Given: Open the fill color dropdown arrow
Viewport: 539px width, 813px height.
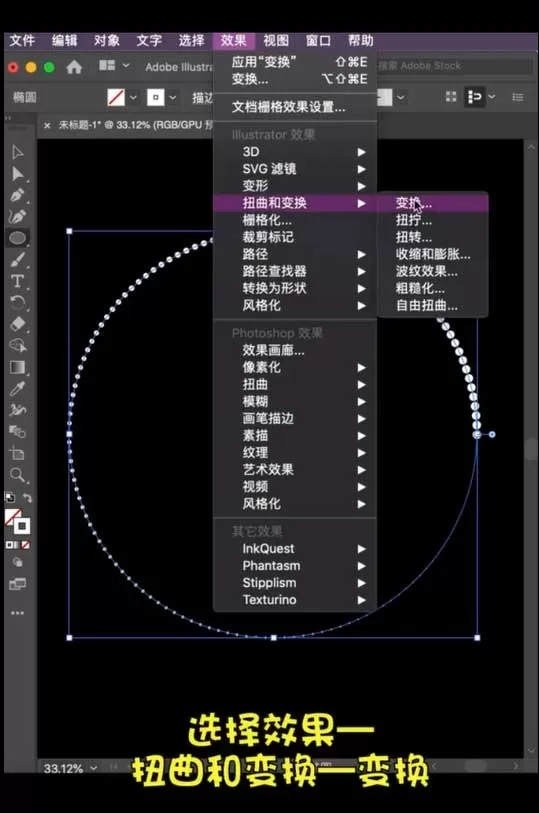Looking at the screenshot, I should tap(133, 97).
